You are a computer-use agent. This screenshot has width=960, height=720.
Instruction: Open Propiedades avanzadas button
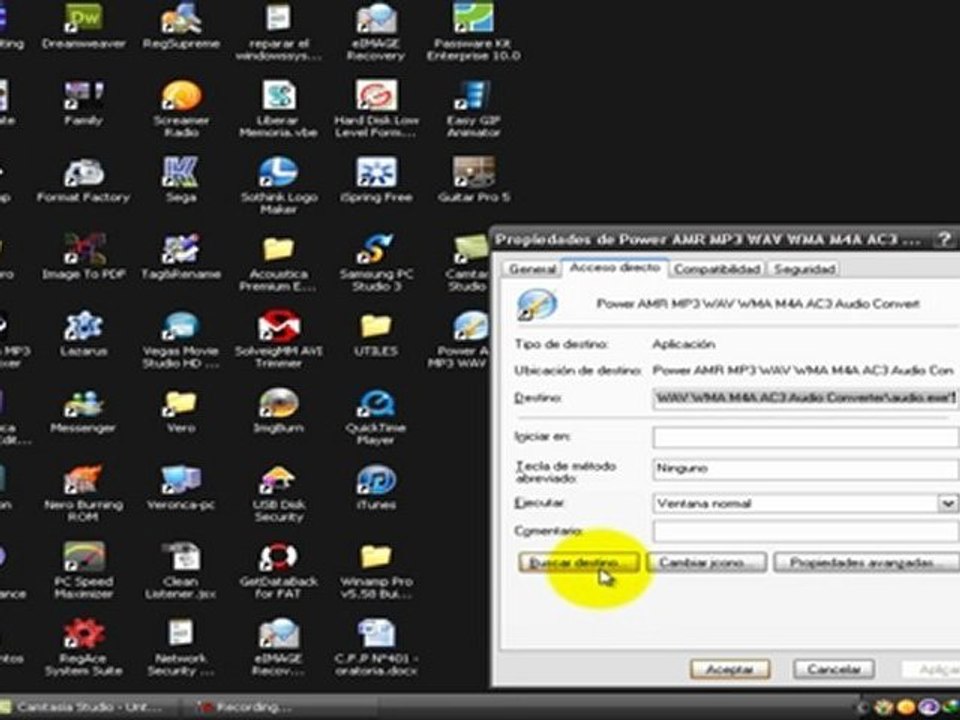(866, 563)
